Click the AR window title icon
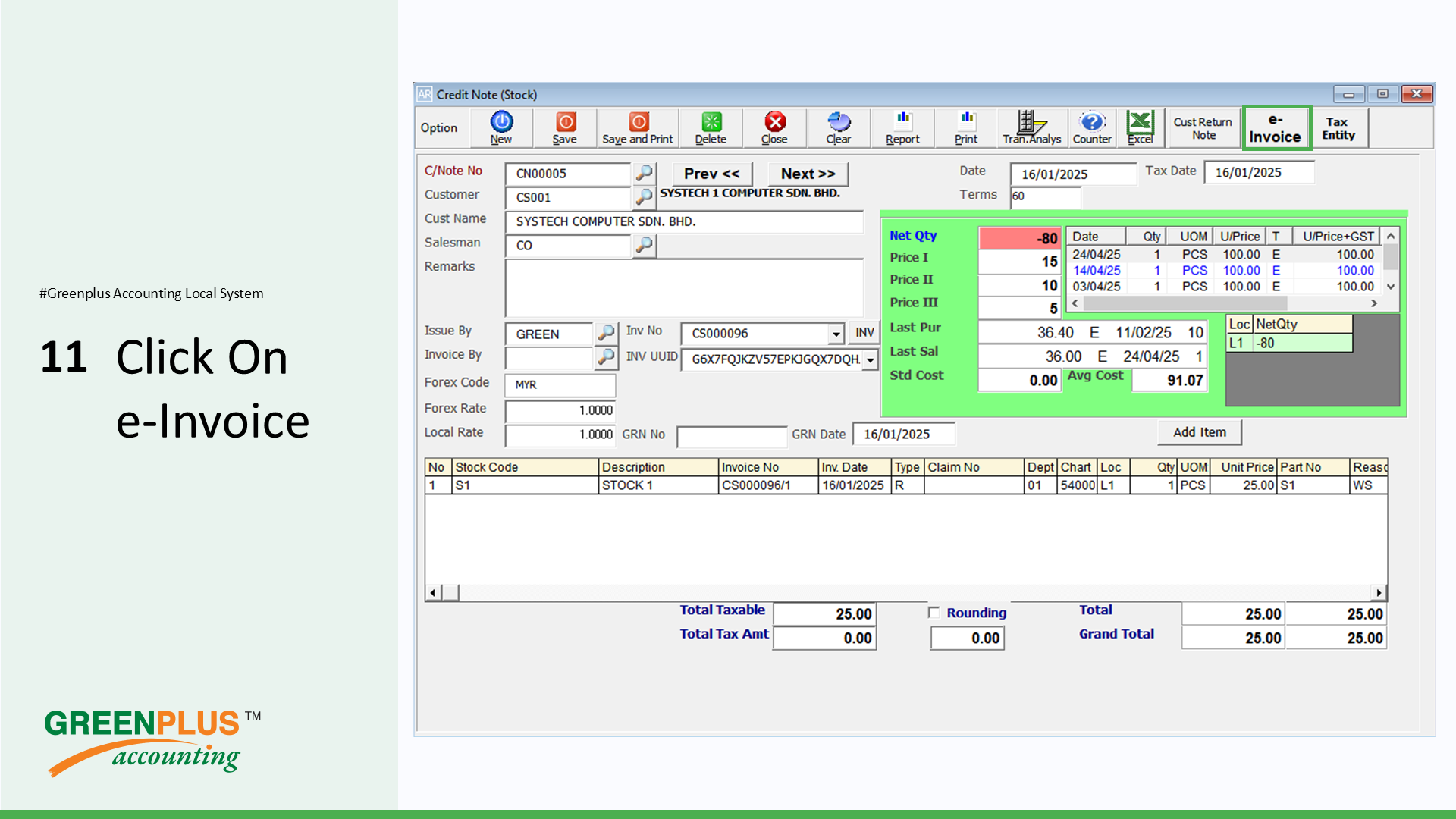The width and height of the screenshot is (1456, 819). (x=424, y=94)
